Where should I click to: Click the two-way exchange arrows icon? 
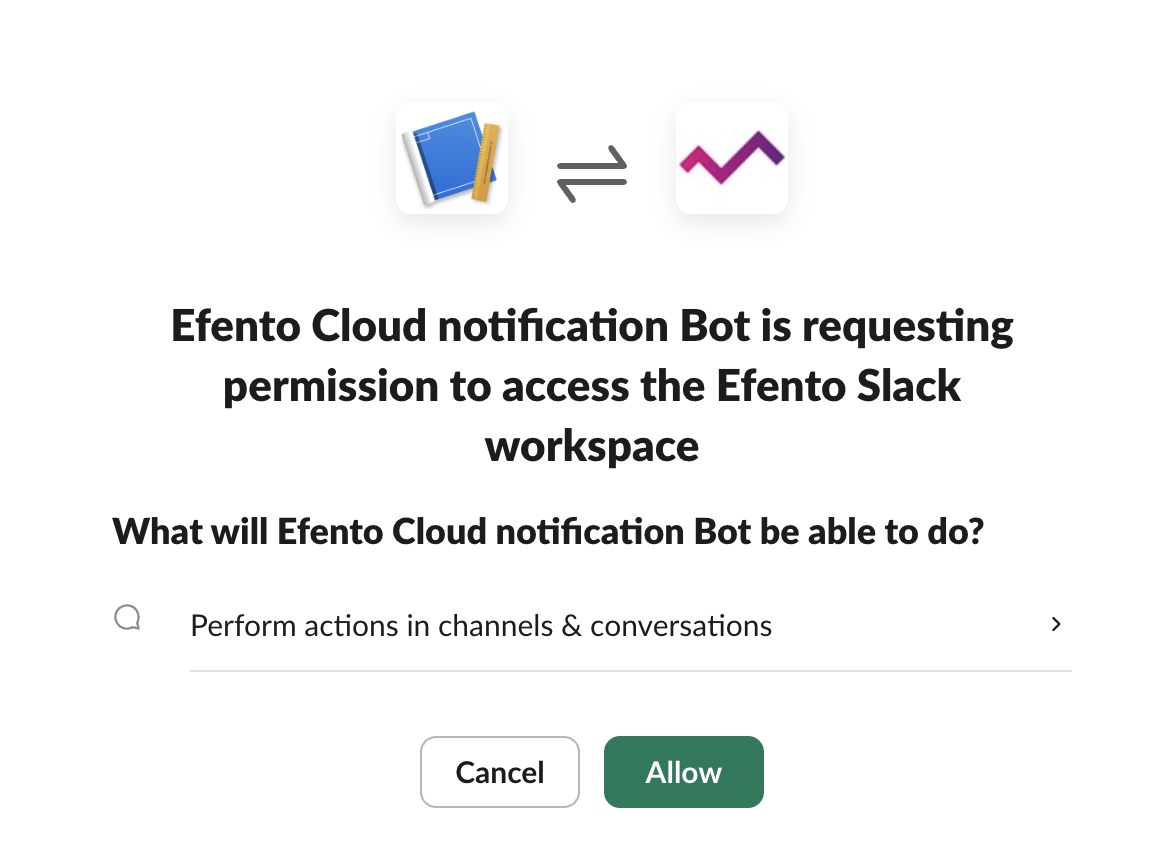pyautogui.click(x=592, y=171)
